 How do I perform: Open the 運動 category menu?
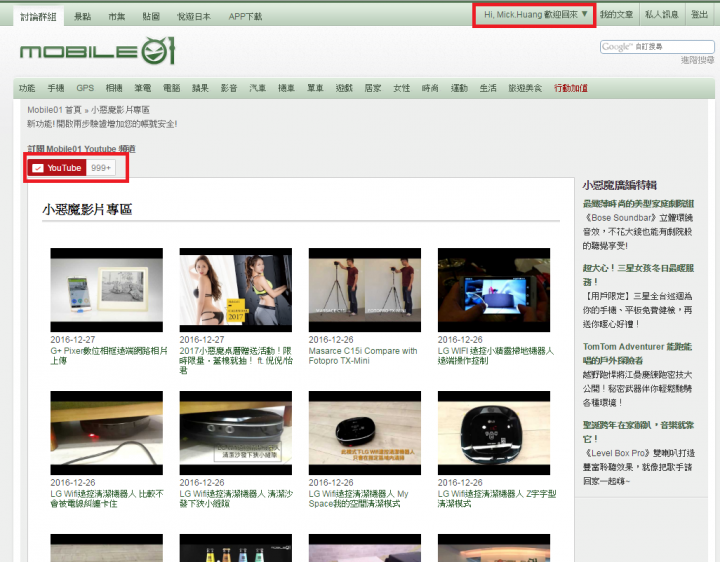[459, 88]
